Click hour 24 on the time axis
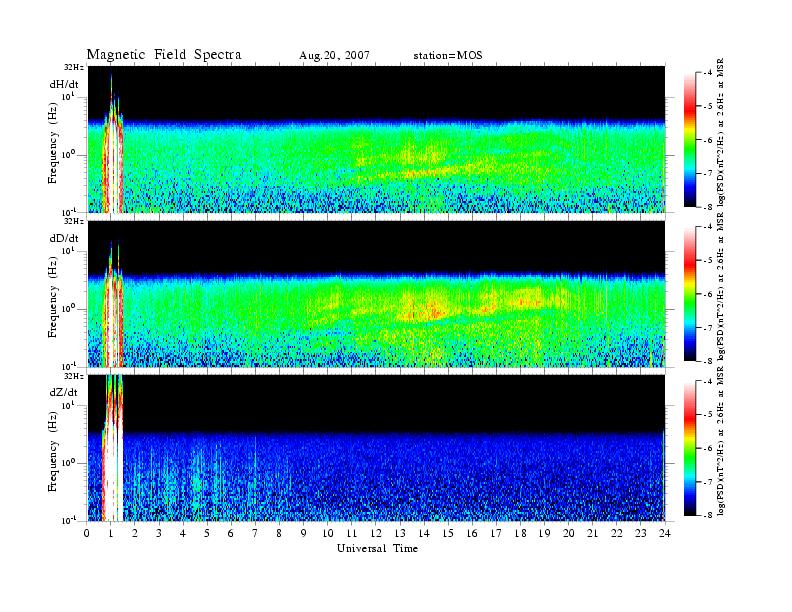Screen dimensions: 792x612 point(665,534)
